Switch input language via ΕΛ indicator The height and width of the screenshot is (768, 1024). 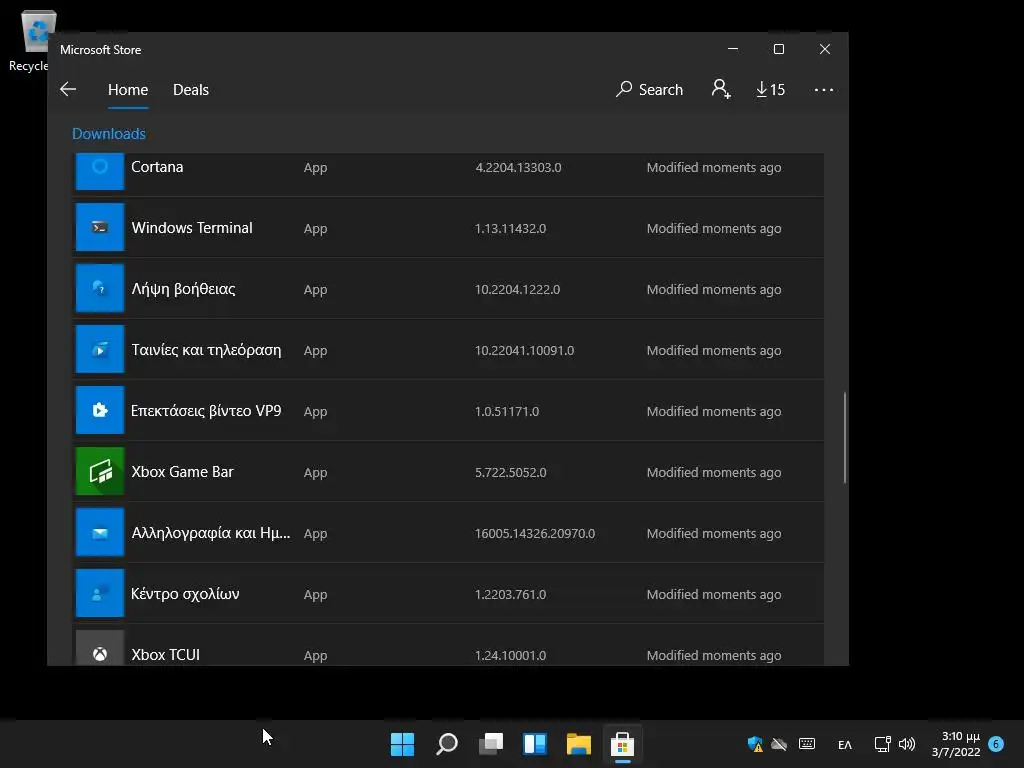coord(845,744)
